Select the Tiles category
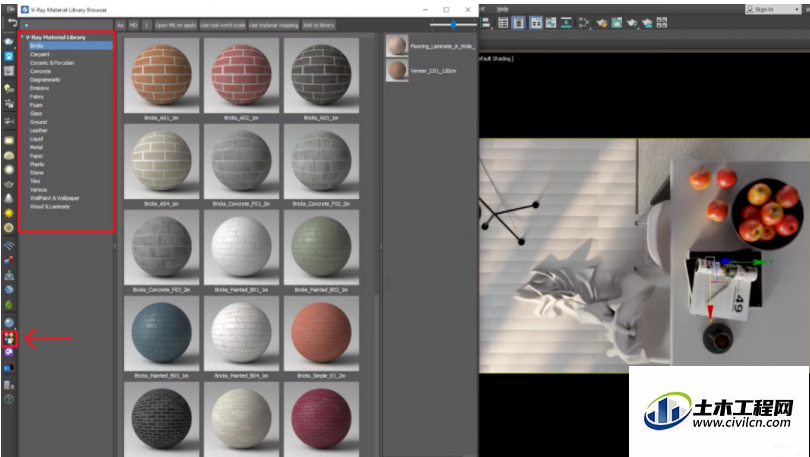Screen dimensions: 810x457 [x=35, y=181]
